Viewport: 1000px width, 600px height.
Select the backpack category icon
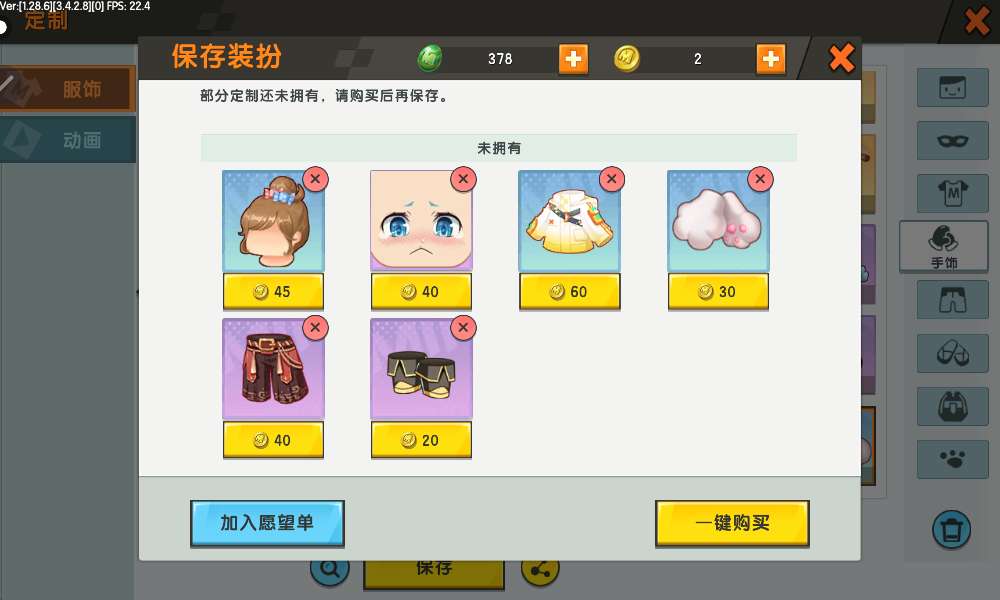pos(952,406)
